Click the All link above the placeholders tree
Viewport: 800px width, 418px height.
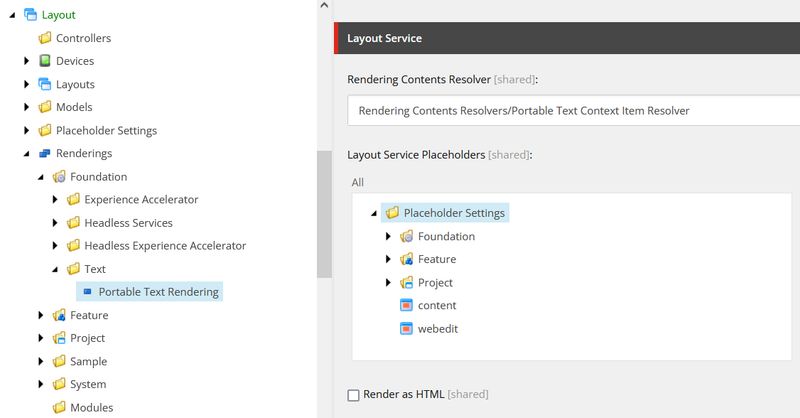coord(358,182)
